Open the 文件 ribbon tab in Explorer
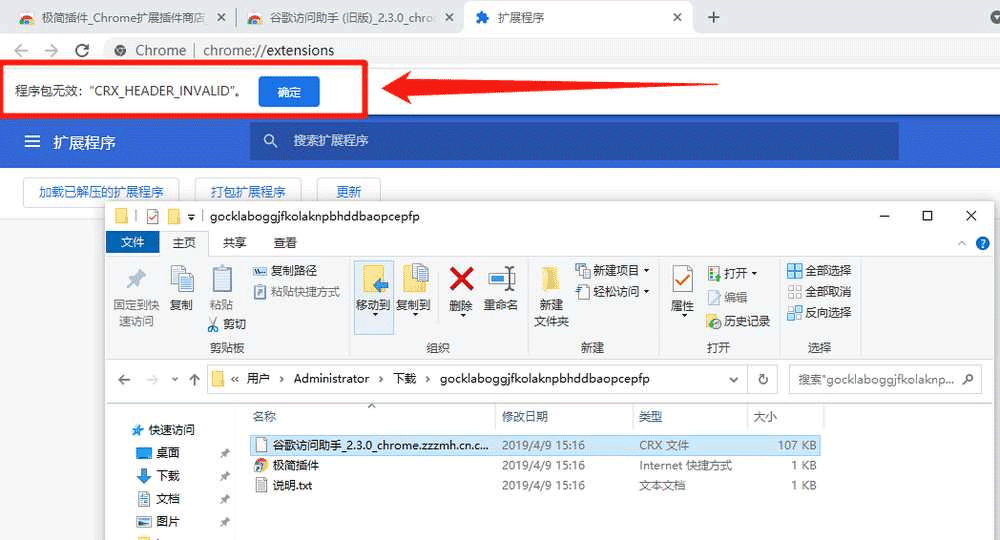 coord(133,242)
